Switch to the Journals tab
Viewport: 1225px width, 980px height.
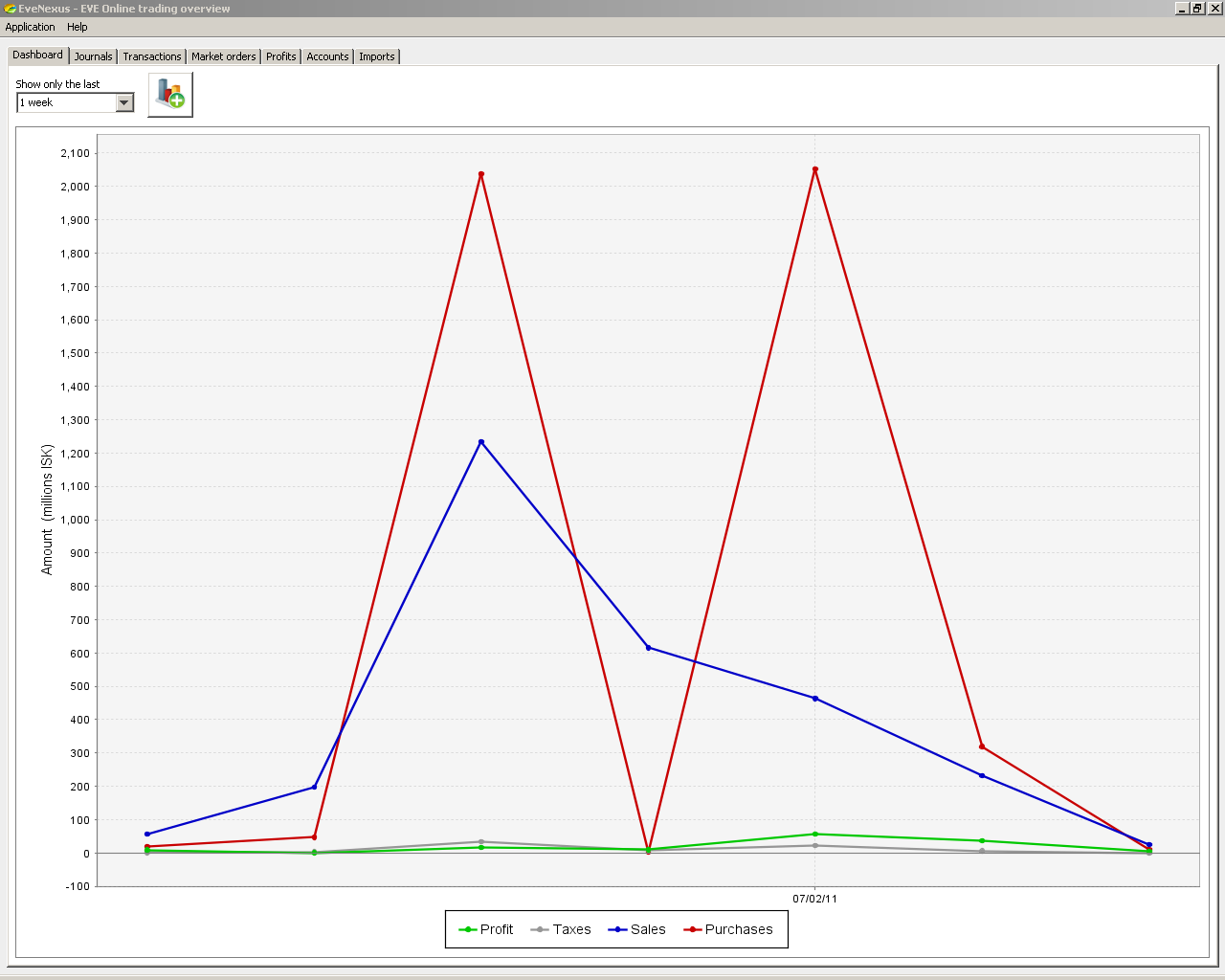[94, 56]
